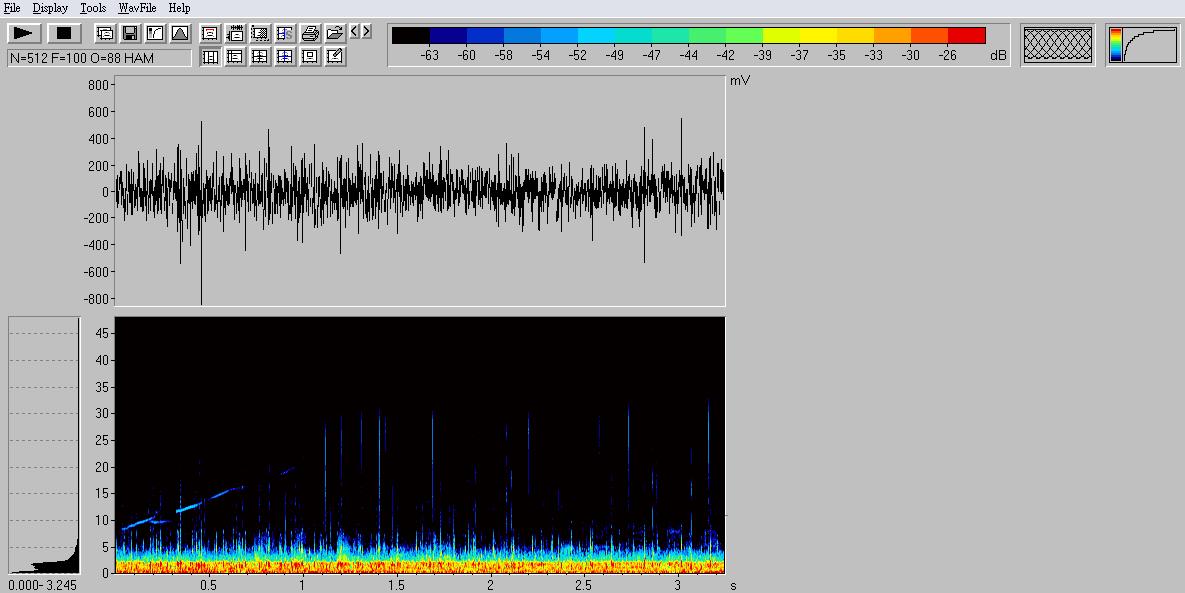Image resolution: width=1185 pixels, height=593 pixels.
Task: Click the bell-shaped spectrum curve icon
Action: (x=180, y=33)
